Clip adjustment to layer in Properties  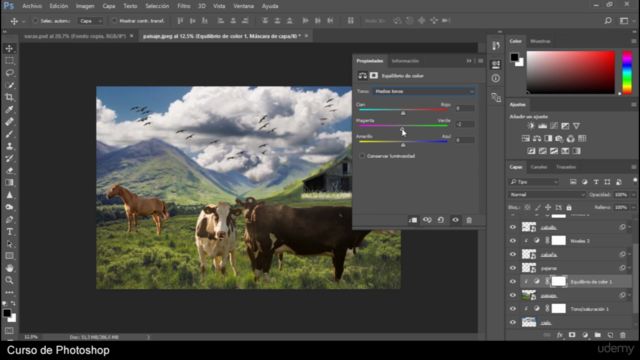(x=413, y=220)
